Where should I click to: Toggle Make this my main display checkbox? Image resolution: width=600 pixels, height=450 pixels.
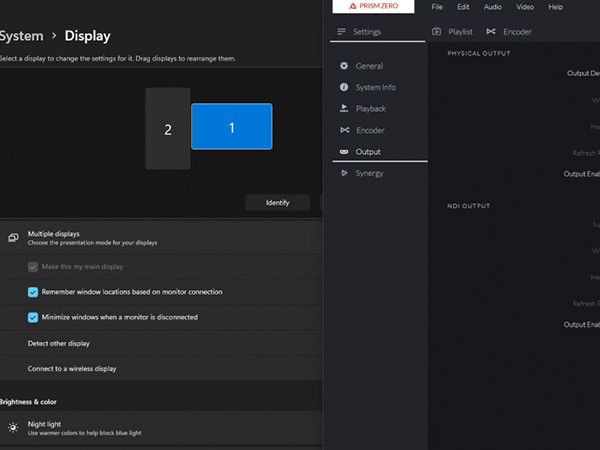(33, 267)
